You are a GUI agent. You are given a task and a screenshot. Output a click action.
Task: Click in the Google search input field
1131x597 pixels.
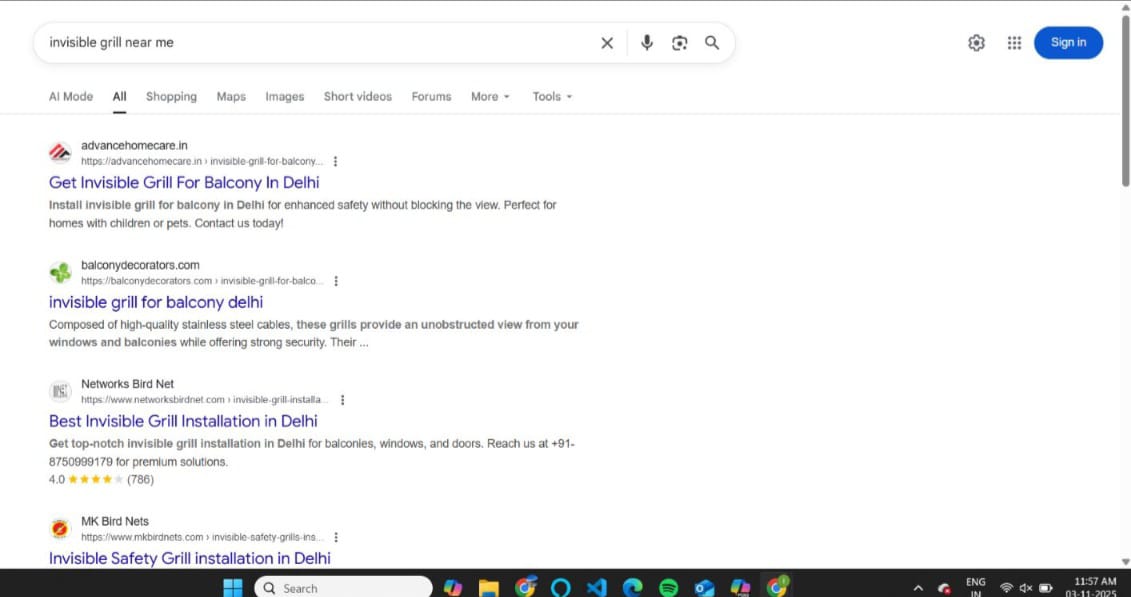(300, 43)
